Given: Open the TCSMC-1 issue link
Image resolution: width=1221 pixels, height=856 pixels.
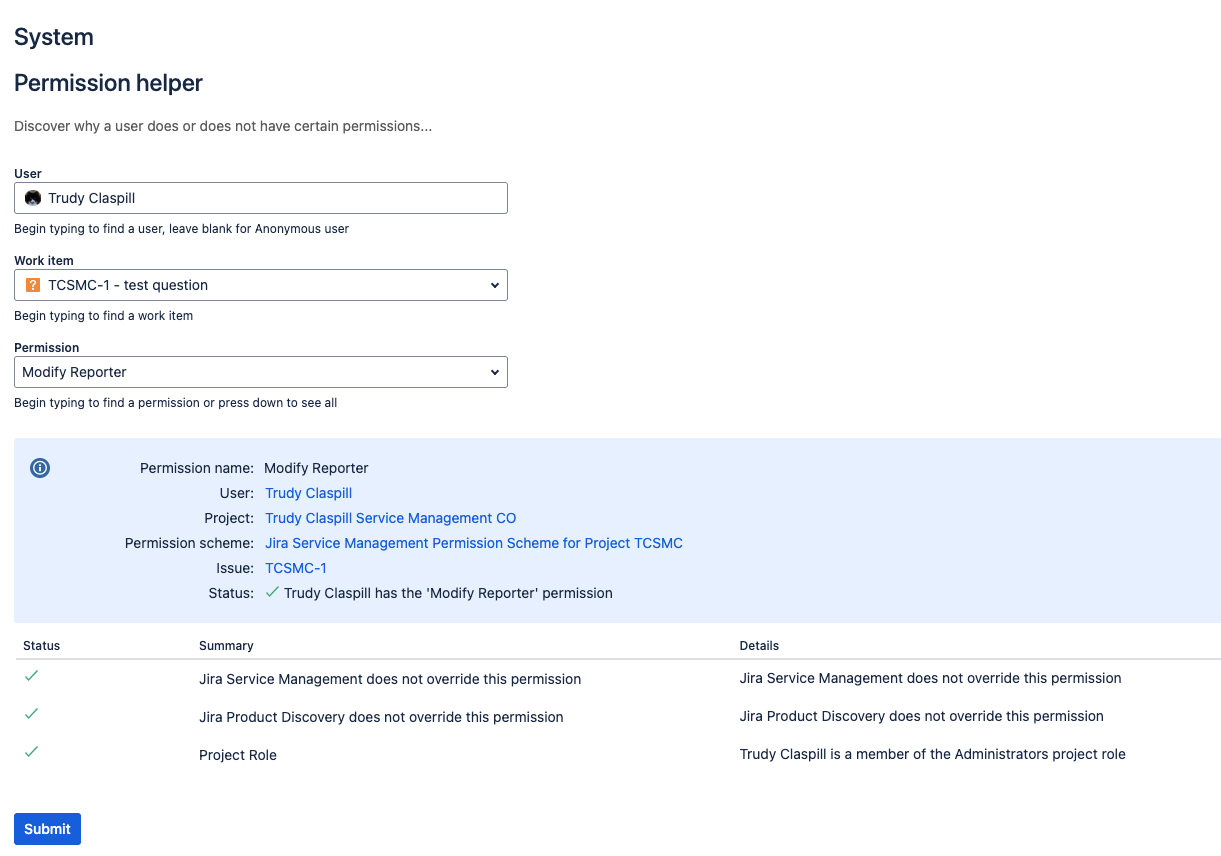Looking at the screenshot, I should pyautogui.click(x=295, y=567).
